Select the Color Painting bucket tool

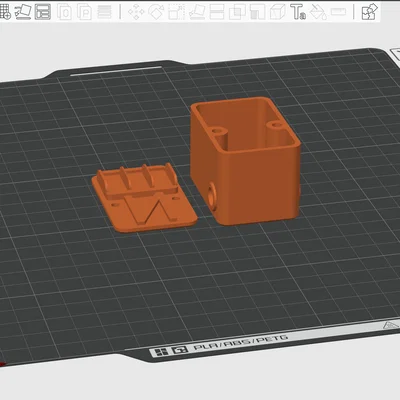(x=318, y=12)
